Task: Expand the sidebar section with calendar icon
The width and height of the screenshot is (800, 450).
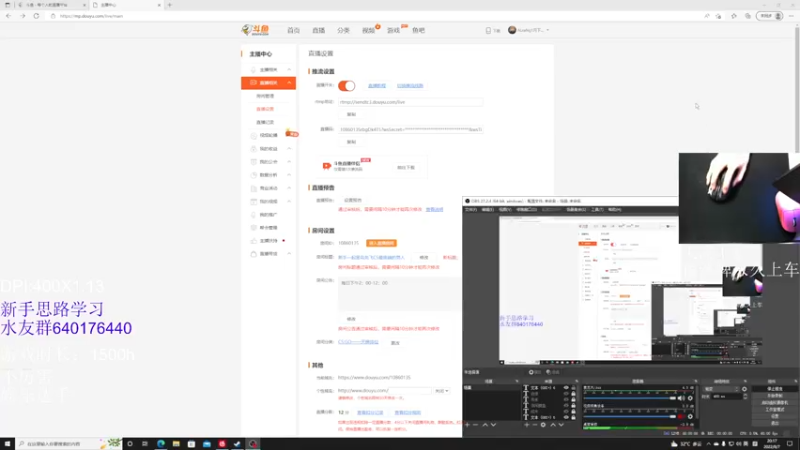Action: [x=289, y=202]
